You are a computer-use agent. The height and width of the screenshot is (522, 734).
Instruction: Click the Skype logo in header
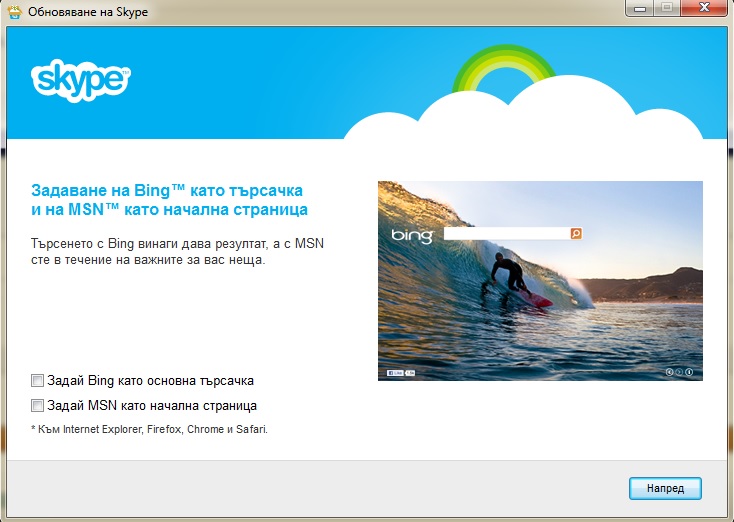pyautogui.click(x=81, y=80)
